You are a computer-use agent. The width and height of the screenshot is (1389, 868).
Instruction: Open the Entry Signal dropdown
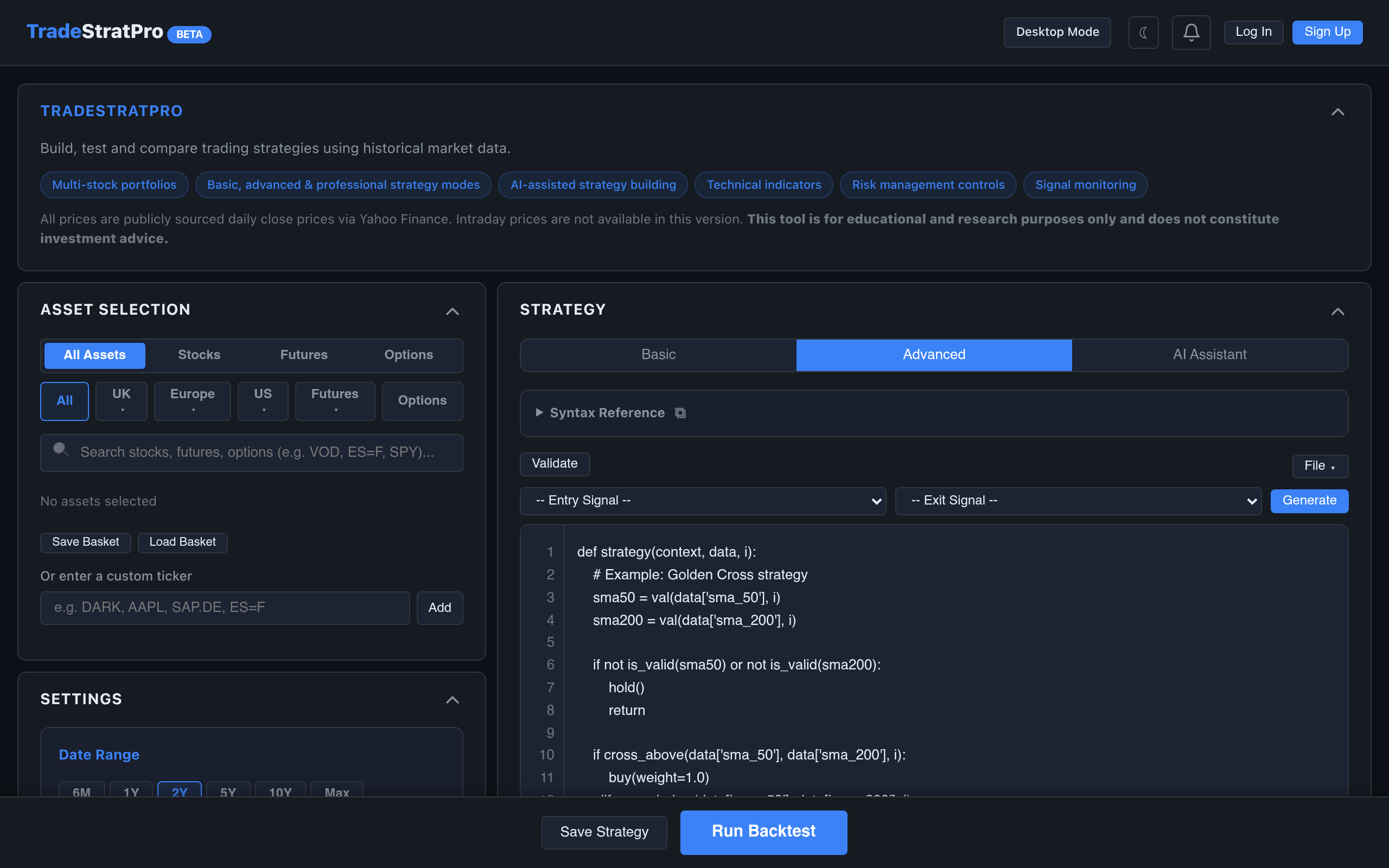[703, 501]
